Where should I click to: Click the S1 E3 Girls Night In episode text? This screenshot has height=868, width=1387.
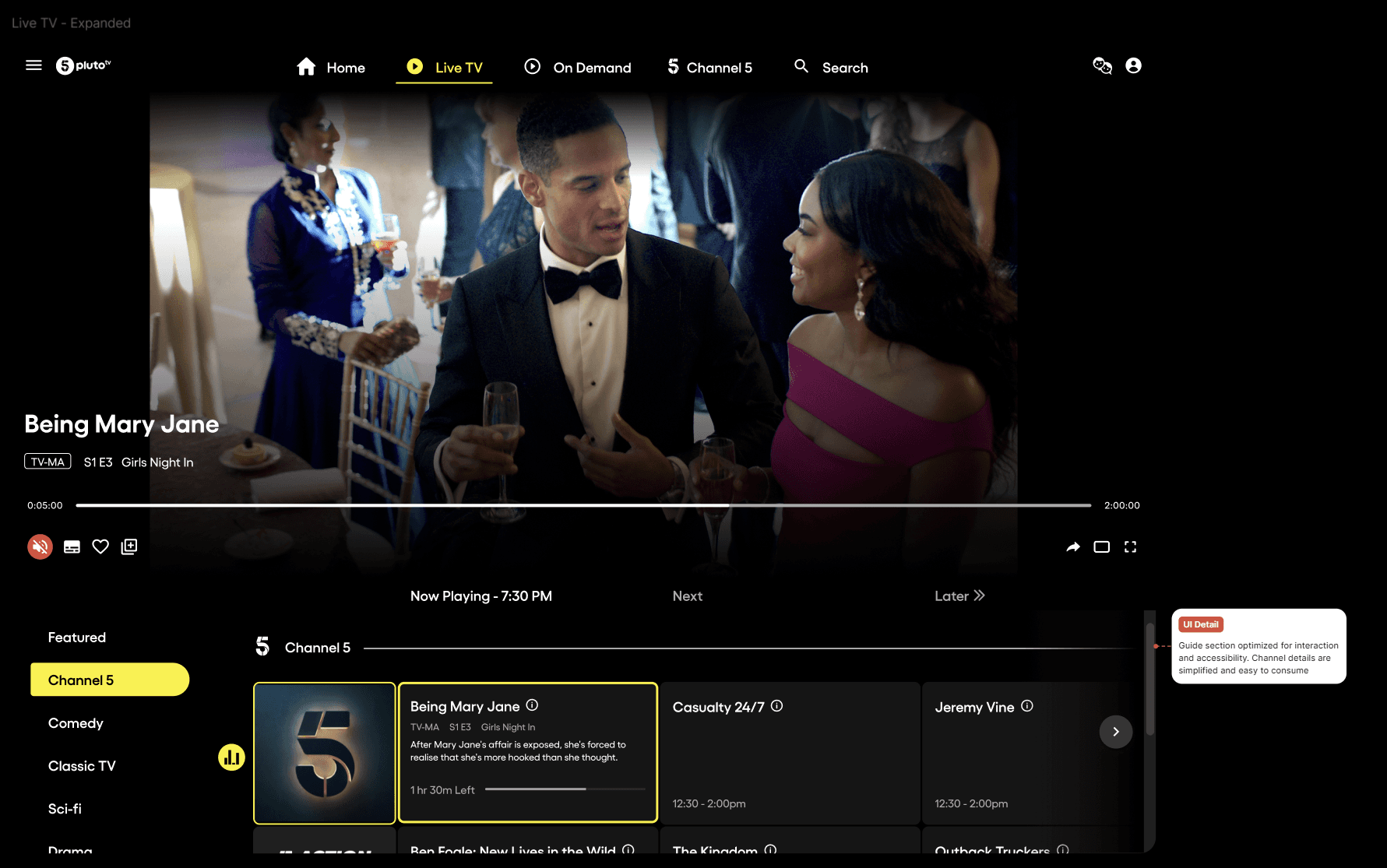click(139, 462)
